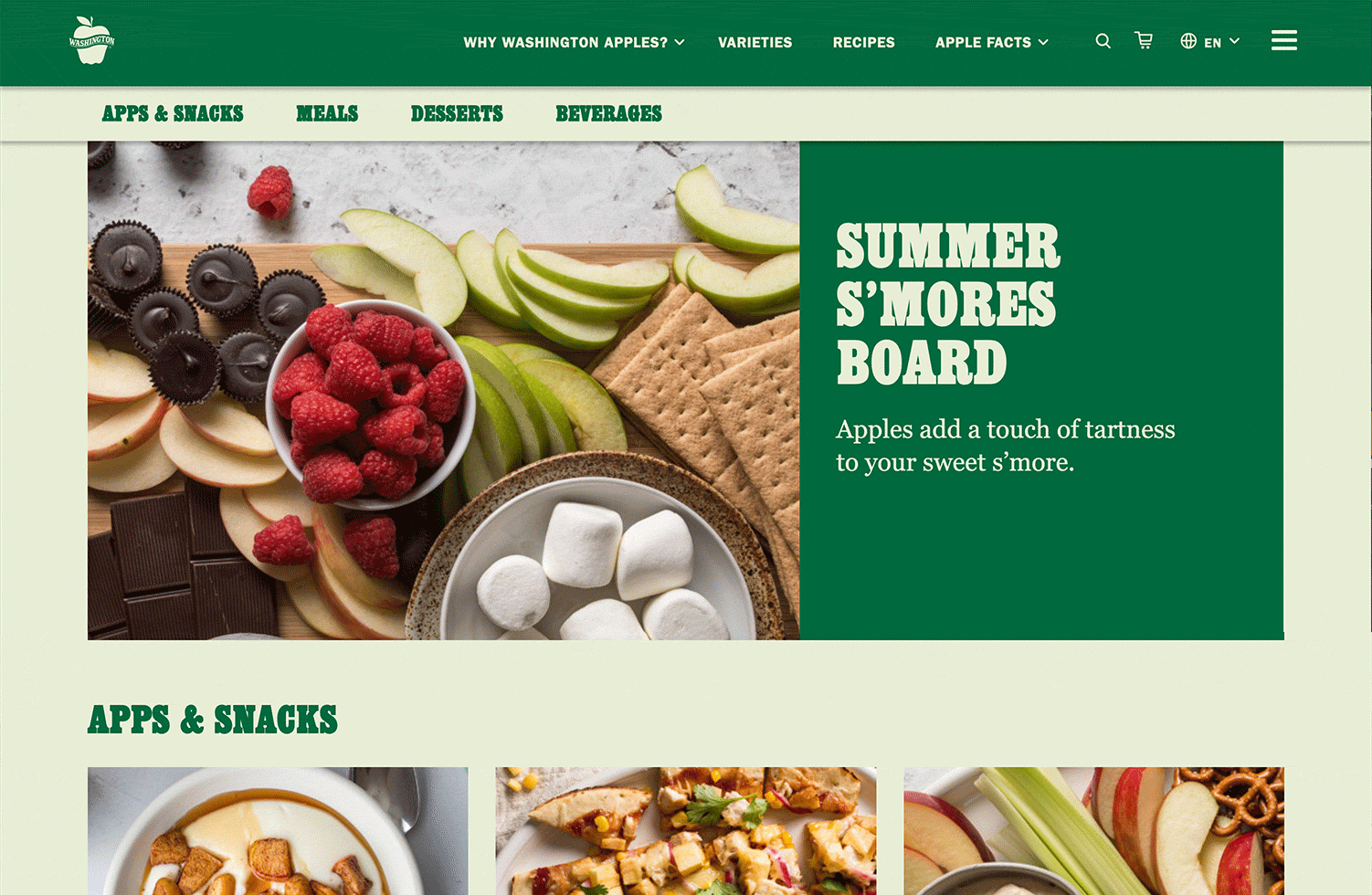Open the search magnifier icon
The image size is (1372, 895).
(x=1103, y=41)
